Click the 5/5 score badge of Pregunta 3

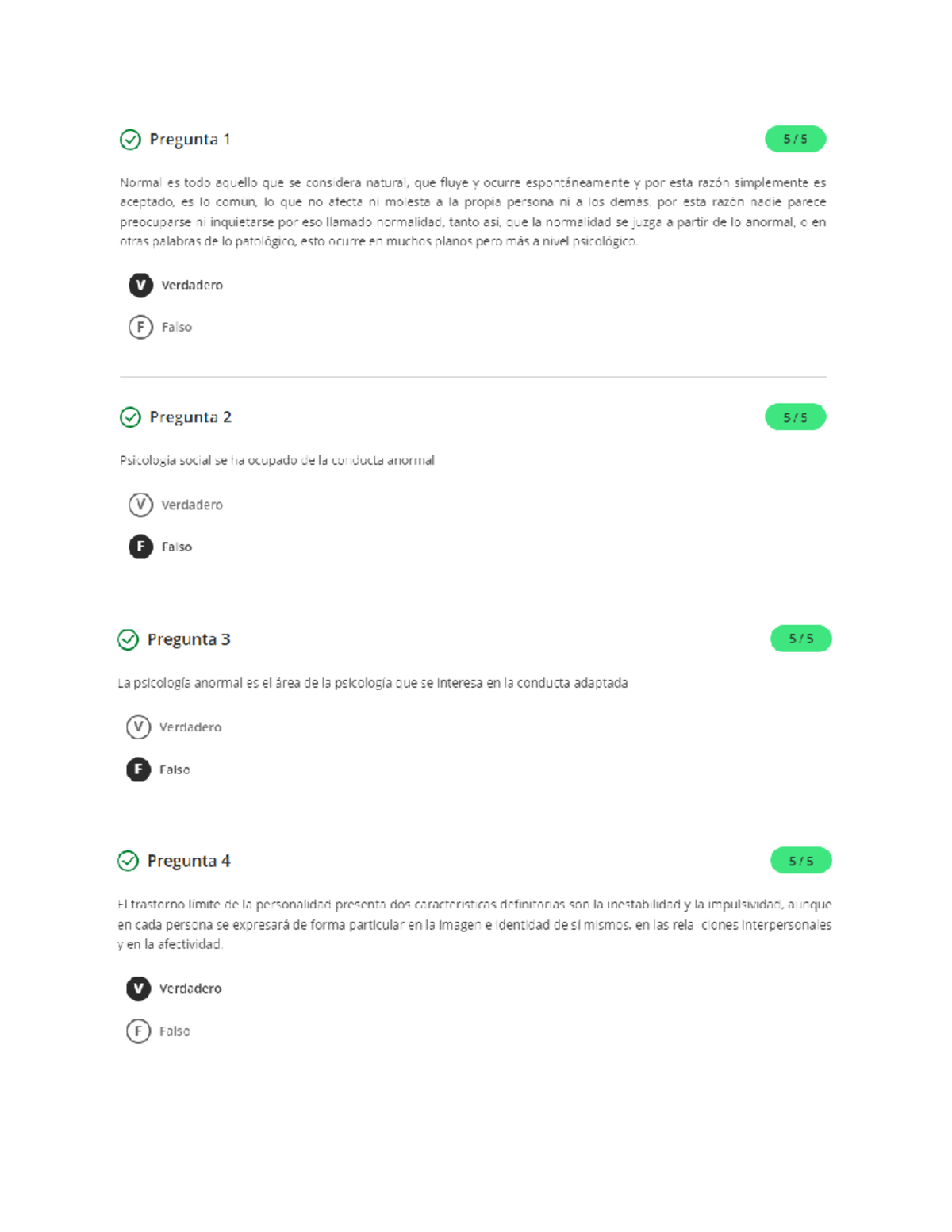(x=800, y=639)
